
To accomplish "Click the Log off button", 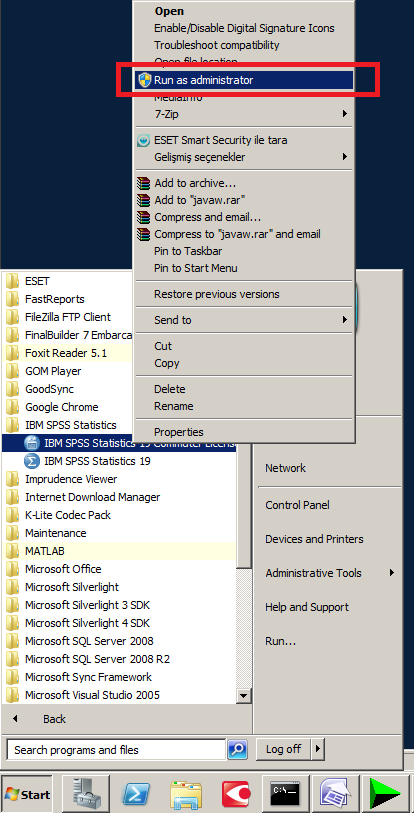I will point(283,749).
